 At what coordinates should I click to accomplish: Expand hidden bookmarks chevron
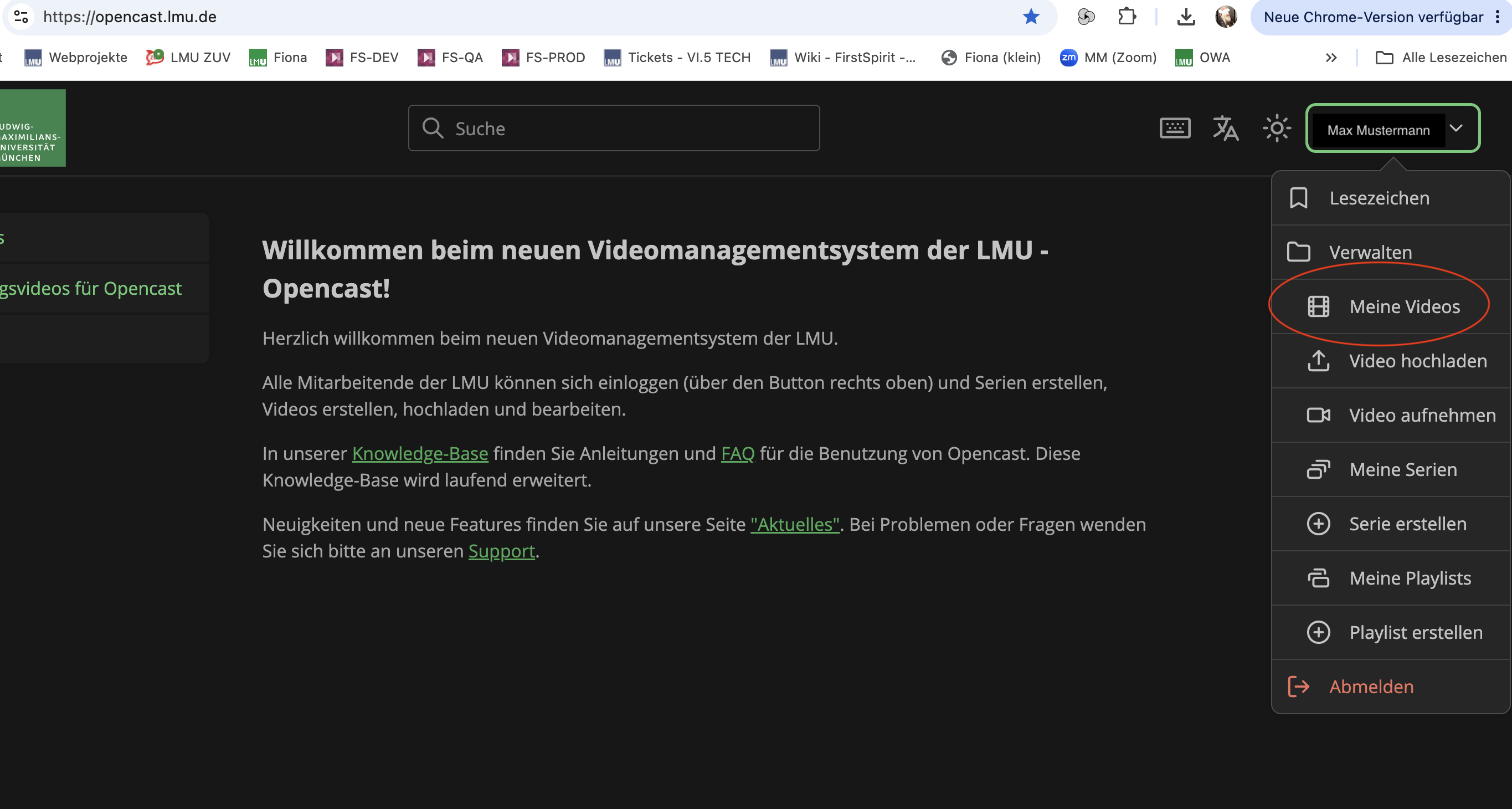[x=1331, y=58]
